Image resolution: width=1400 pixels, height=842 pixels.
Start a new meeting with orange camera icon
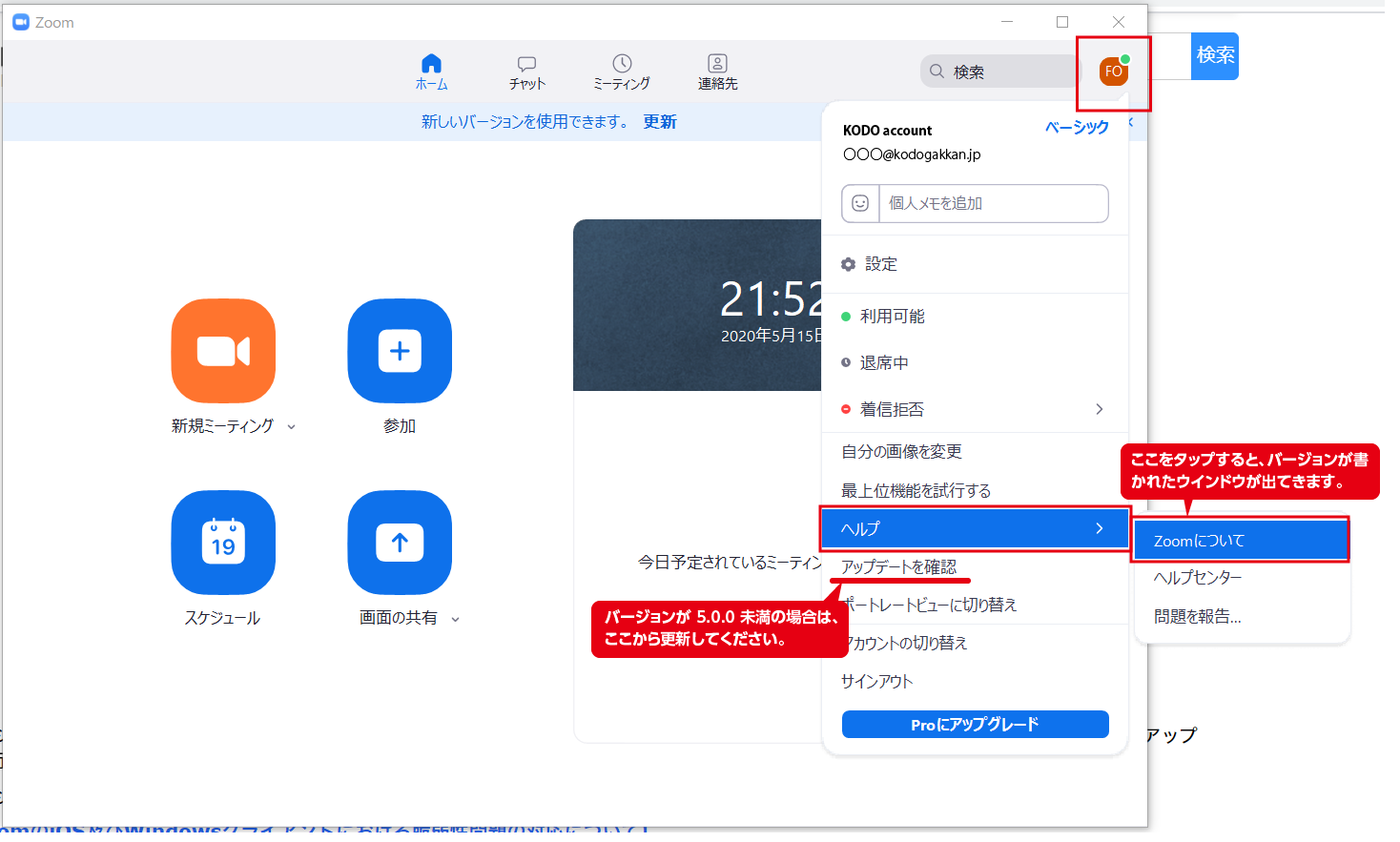coord(223,351)
